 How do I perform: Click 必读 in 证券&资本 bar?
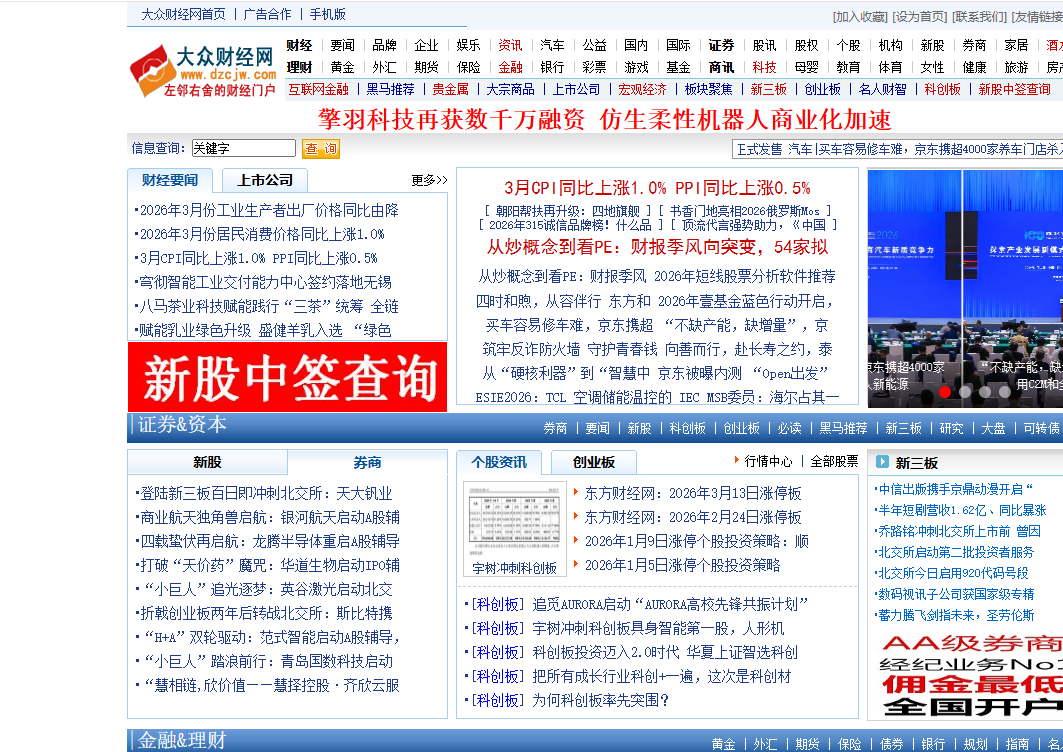tap(790, 428)
